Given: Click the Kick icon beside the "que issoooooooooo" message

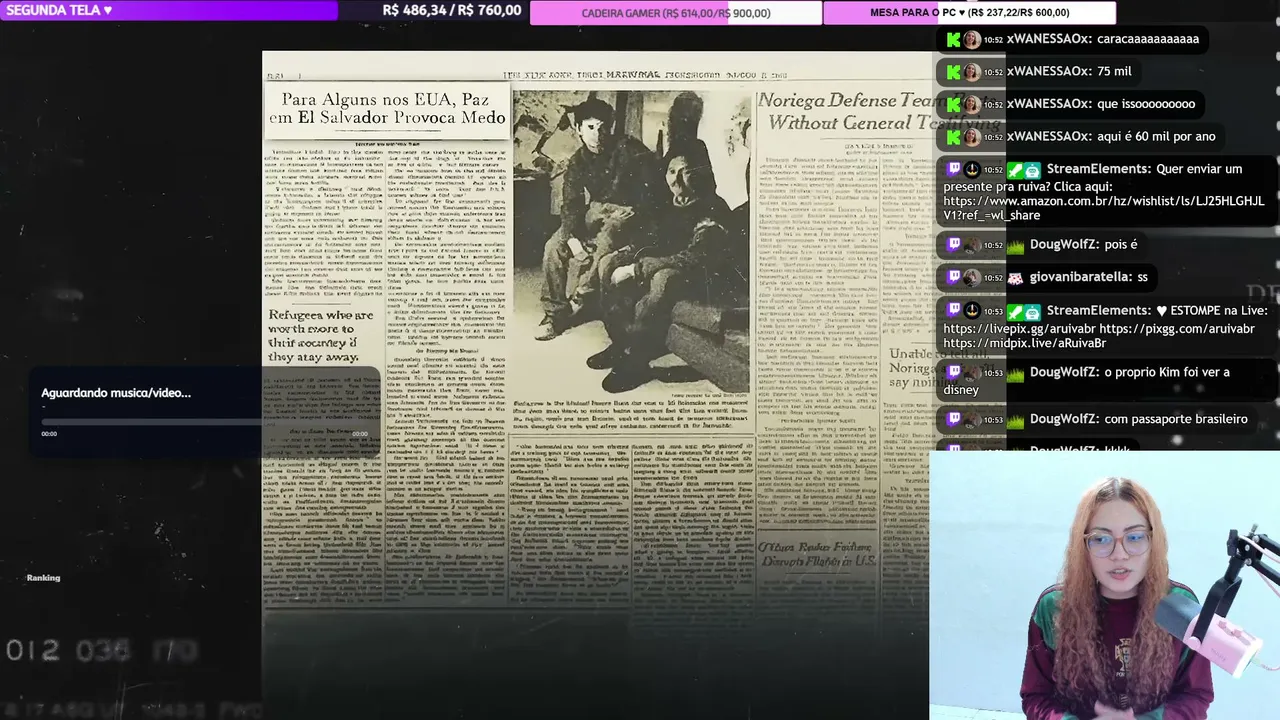Looking at the screenshot, I should (x=953, y=104).
